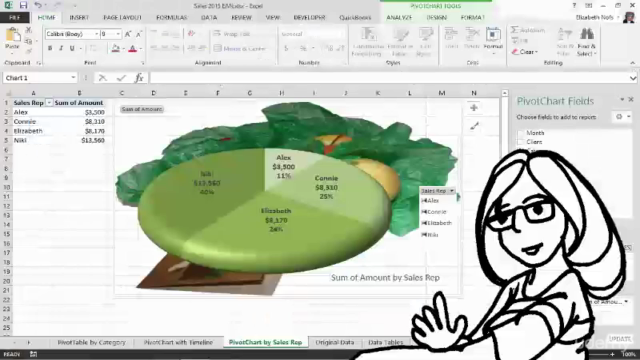Click the AutoSum sigma icon

coord(515,30)
